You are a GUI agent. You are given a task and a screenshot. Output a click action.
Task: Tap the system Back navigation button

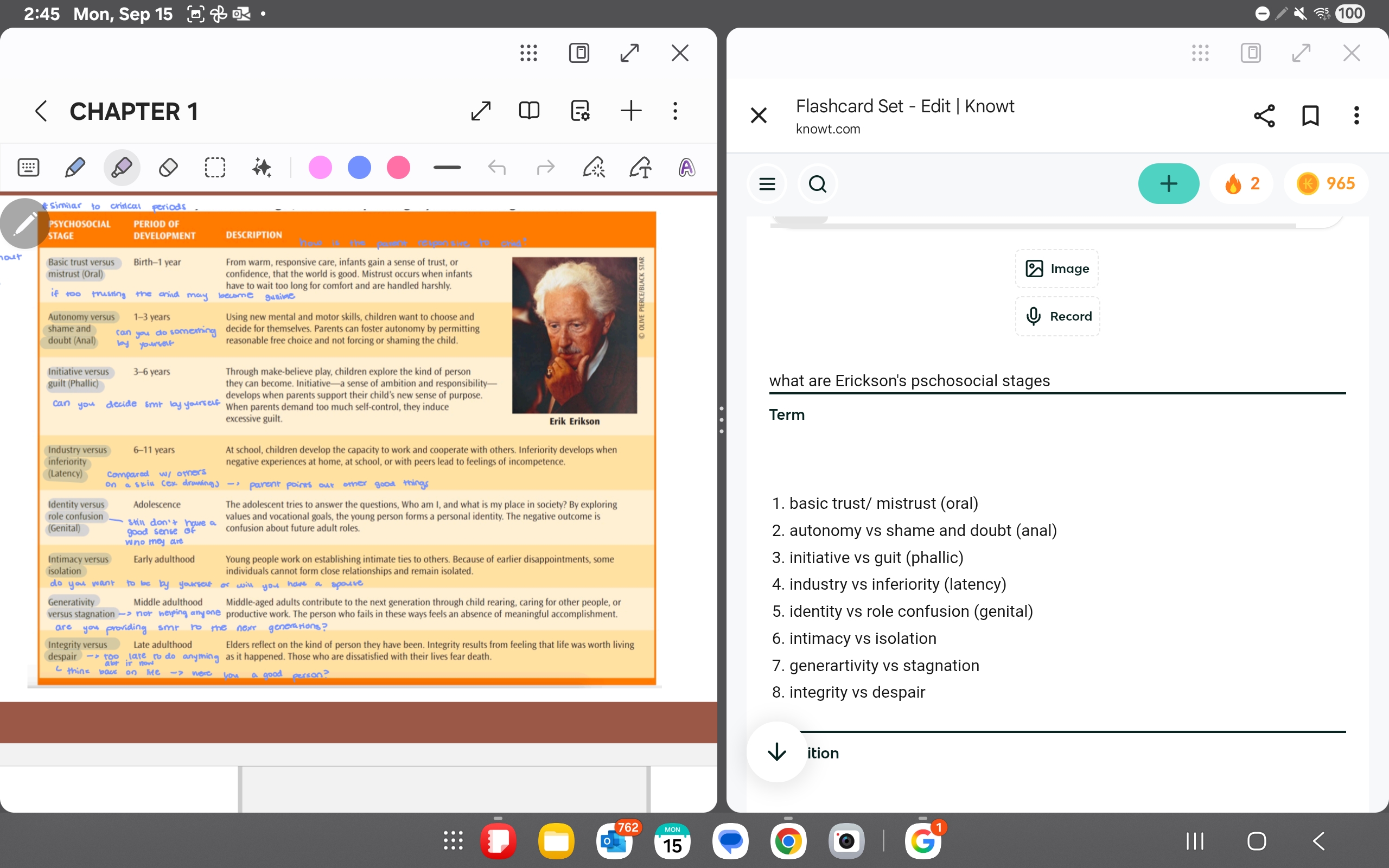pos(1318,841)
